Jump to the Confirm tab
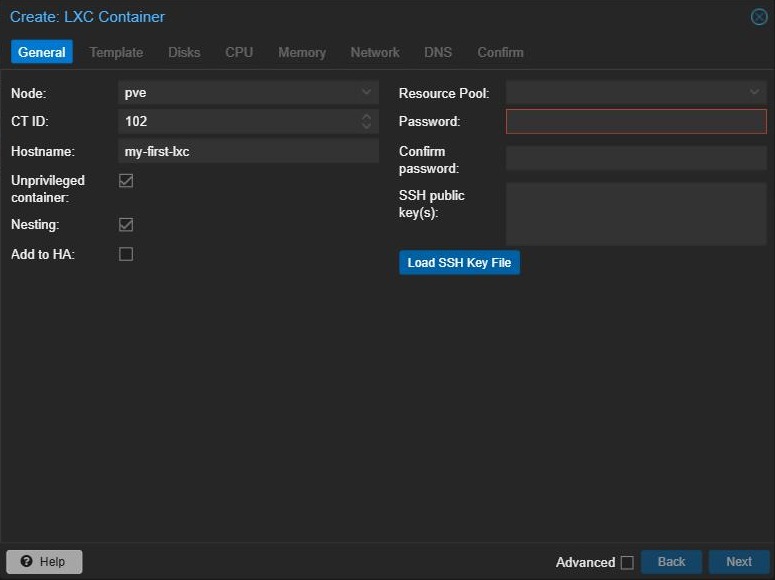This screenshot has width=775, height=580. point(500,52)
